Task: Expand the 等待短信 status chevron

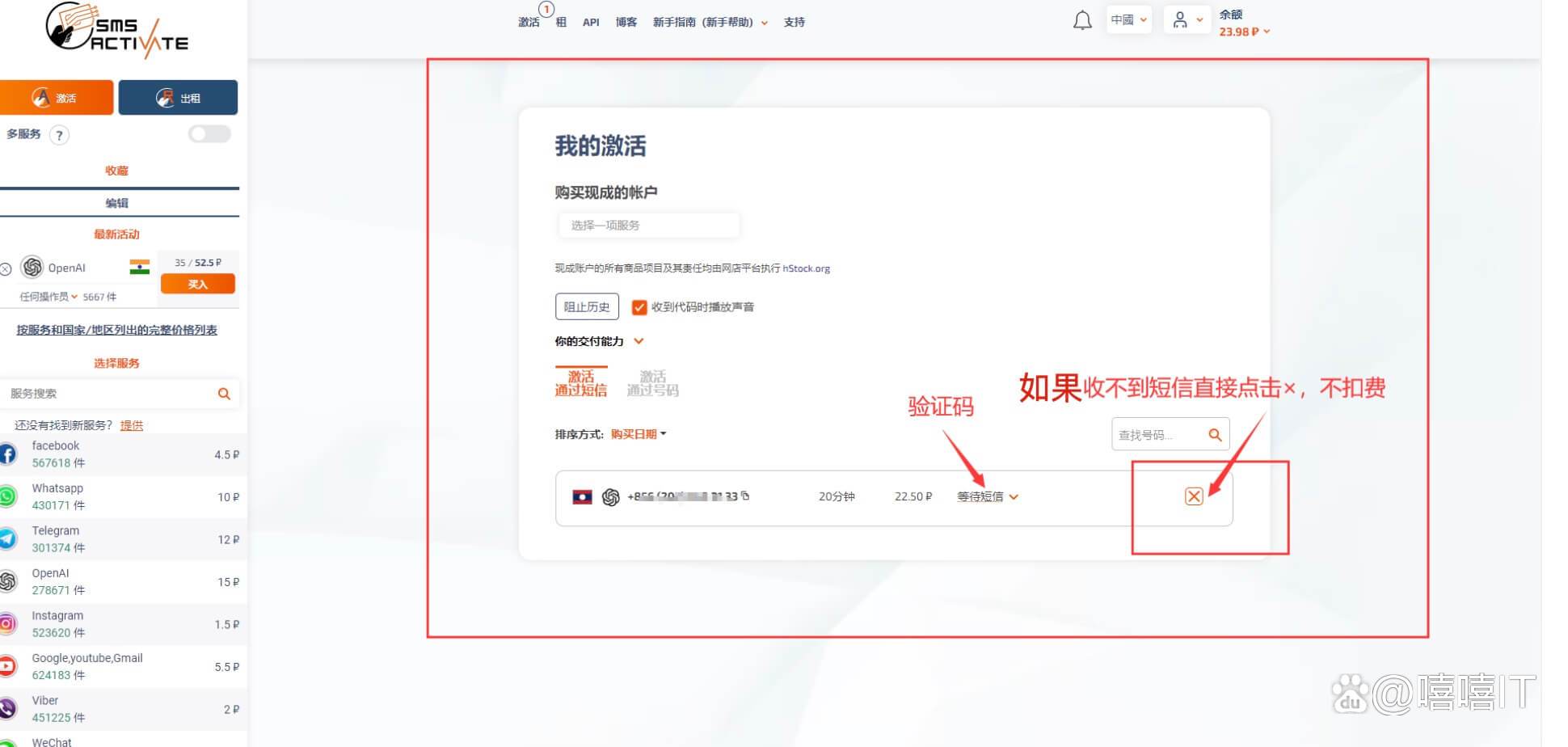Action: pos(1014,497)
